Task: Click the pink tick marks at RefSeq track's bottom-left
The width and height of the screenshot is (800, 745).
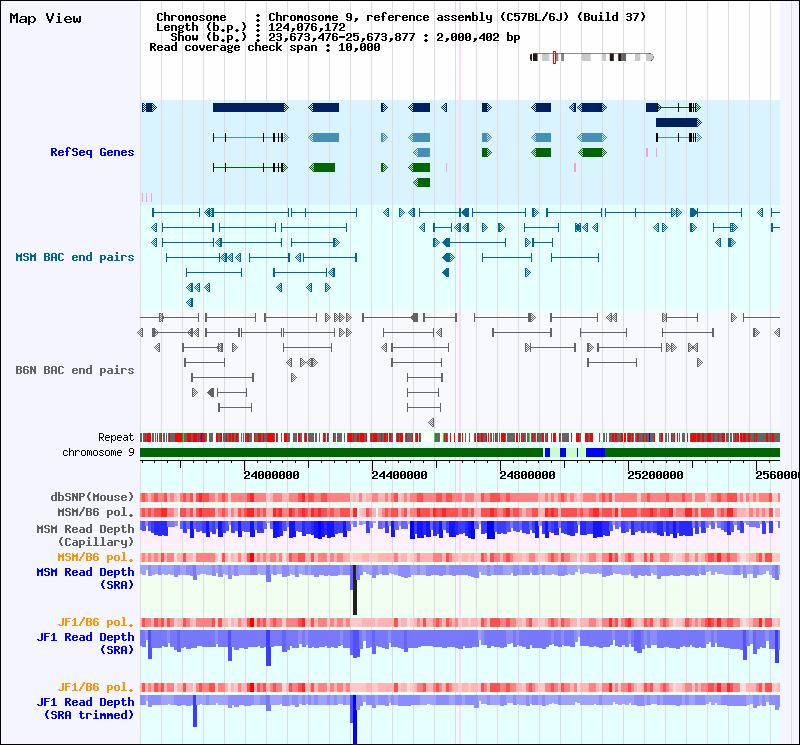Action: pyautogui.click(x=146, y=198)
